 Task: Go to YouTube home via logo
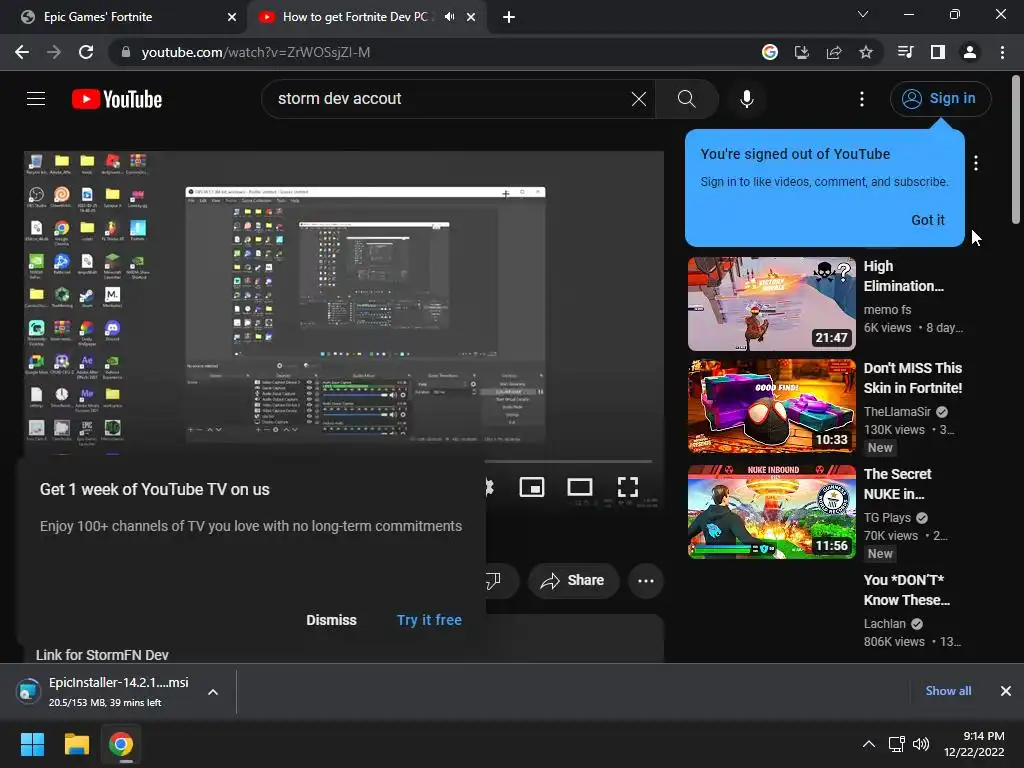point(117,99)
